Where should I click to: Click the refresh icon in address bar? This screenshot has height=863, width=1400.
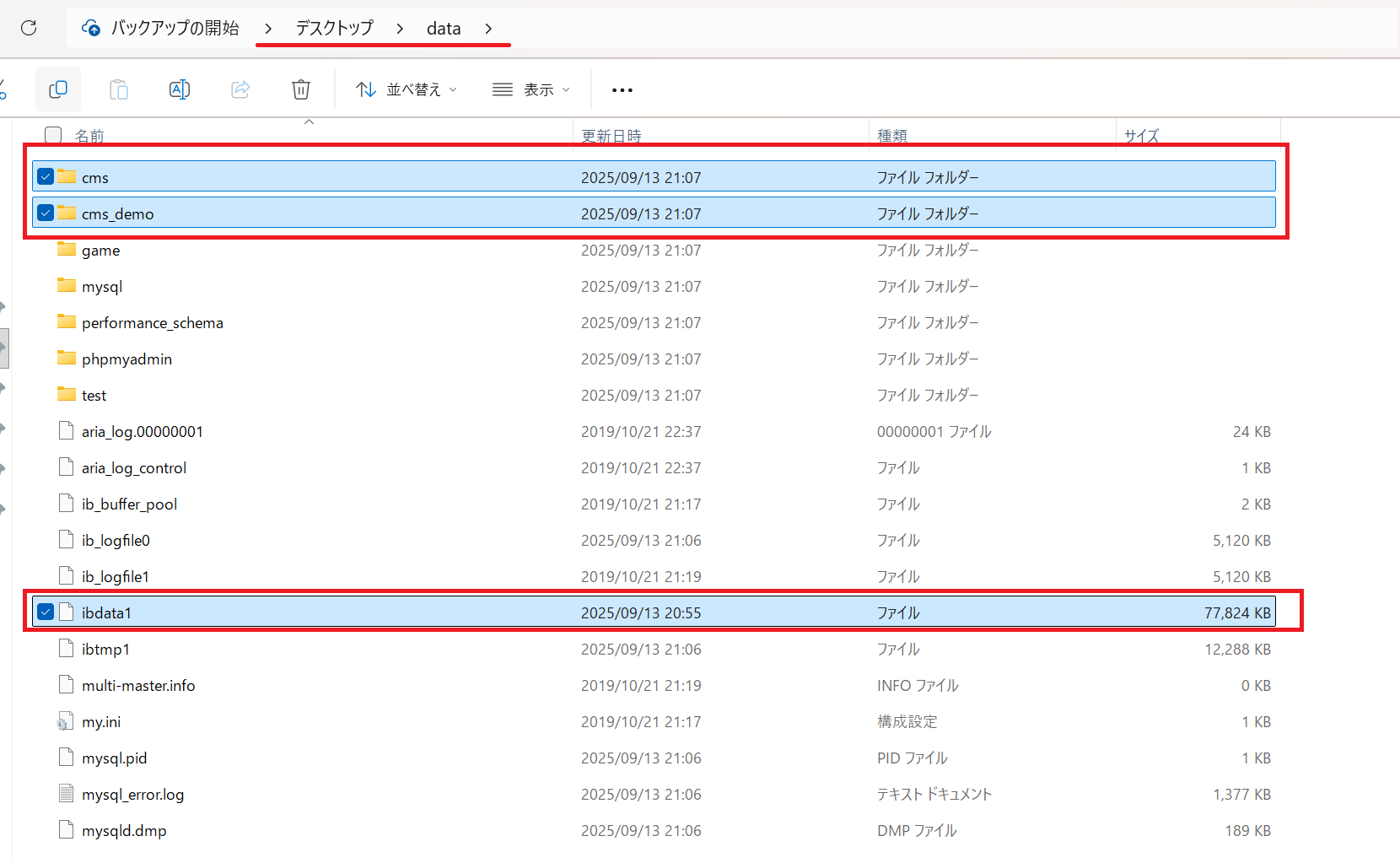(29, 28)
